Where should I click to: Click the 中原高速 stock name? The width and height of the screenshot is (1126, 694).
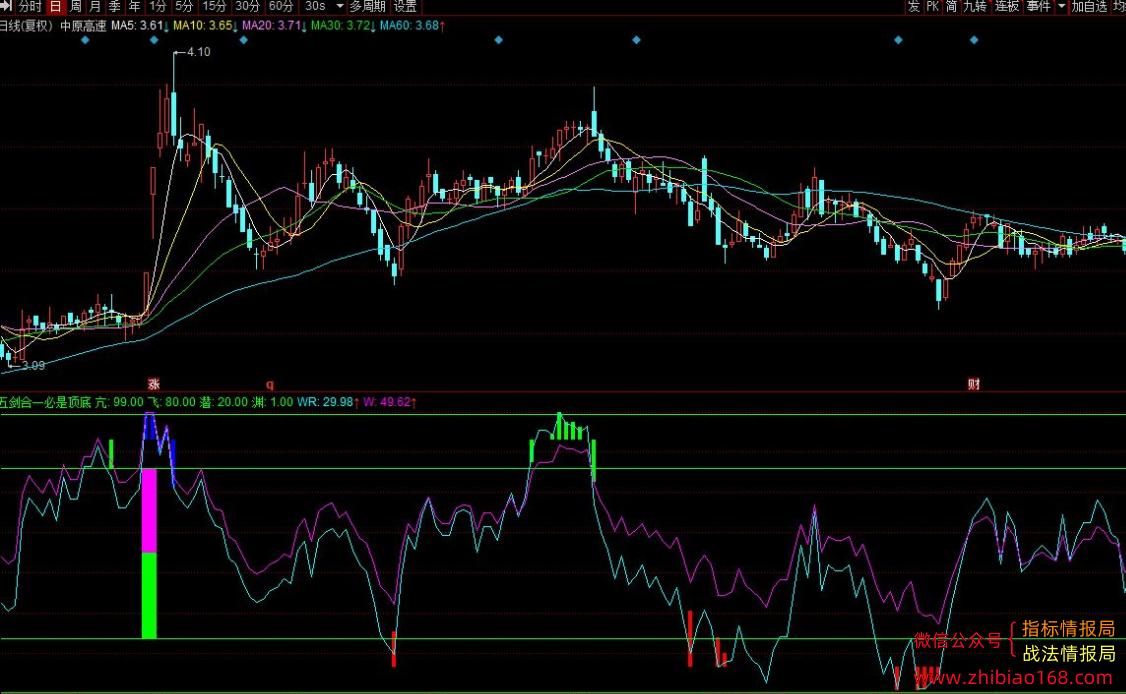click(x=83, y=26)
